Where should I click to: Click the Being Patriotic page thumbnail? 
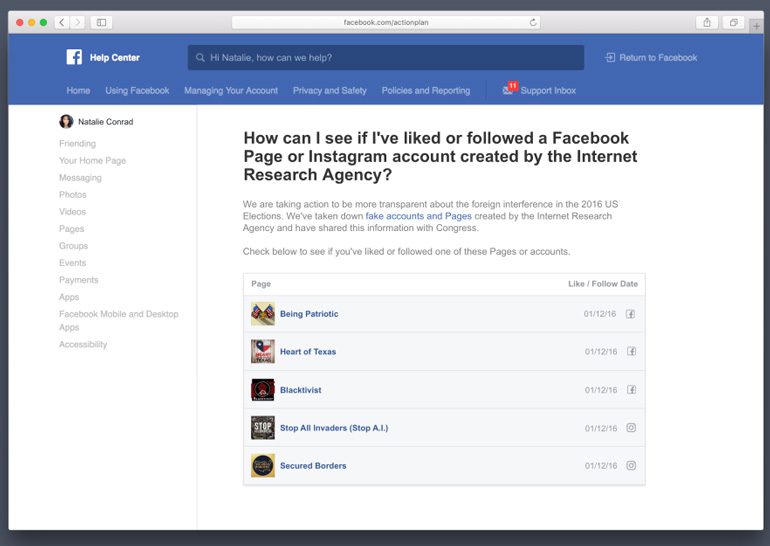click(263, 314)
